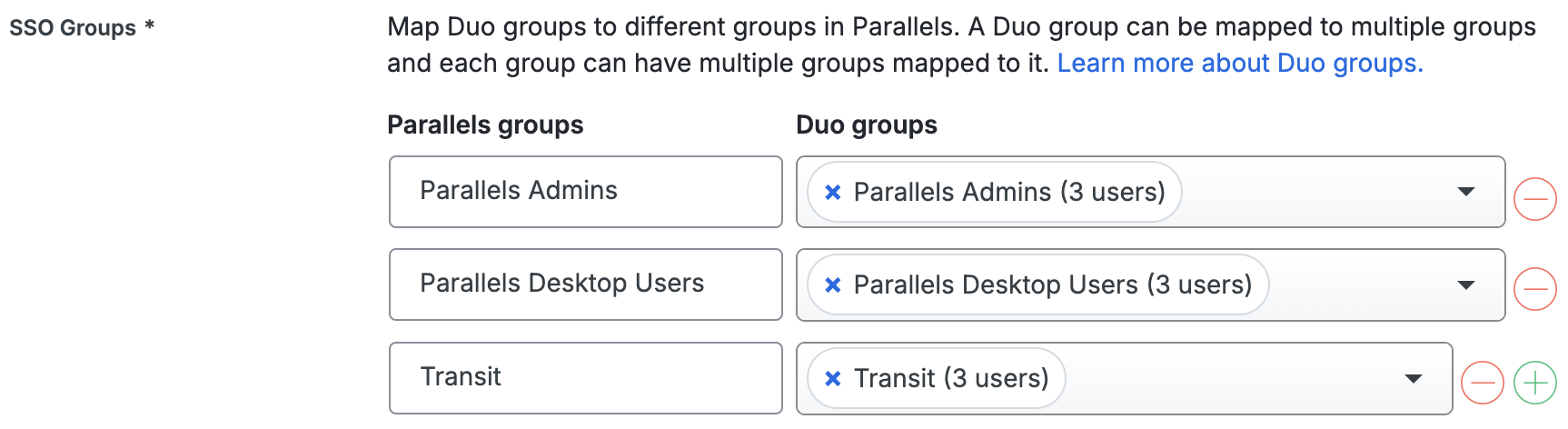This screenshot has height=429, width=1568.
Task: Select the Parallels Desktop Users (3 users) chip text
Action: [1052, 285]
